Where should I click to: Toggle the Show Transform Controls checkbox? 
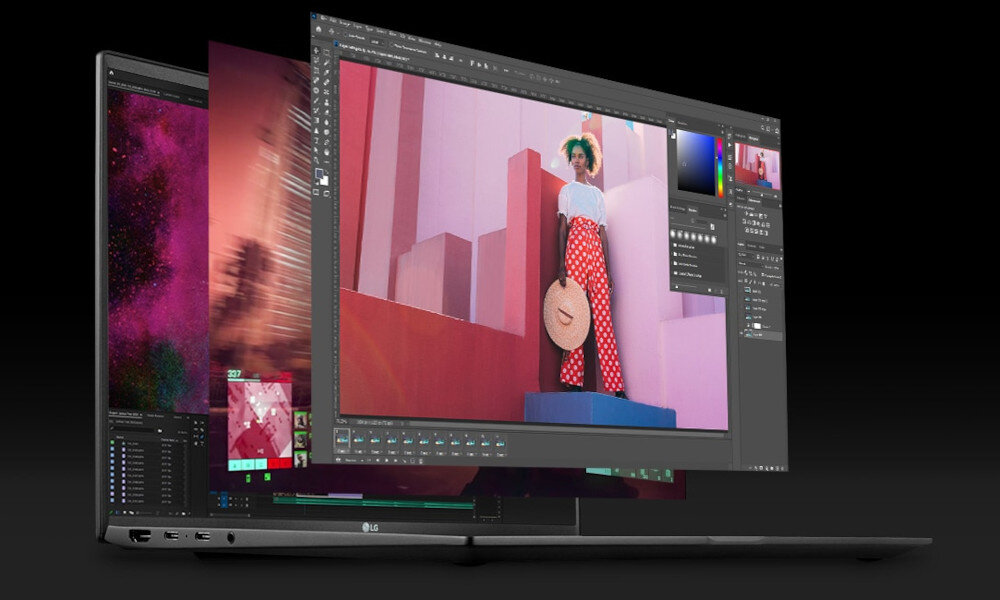(392, 45)
